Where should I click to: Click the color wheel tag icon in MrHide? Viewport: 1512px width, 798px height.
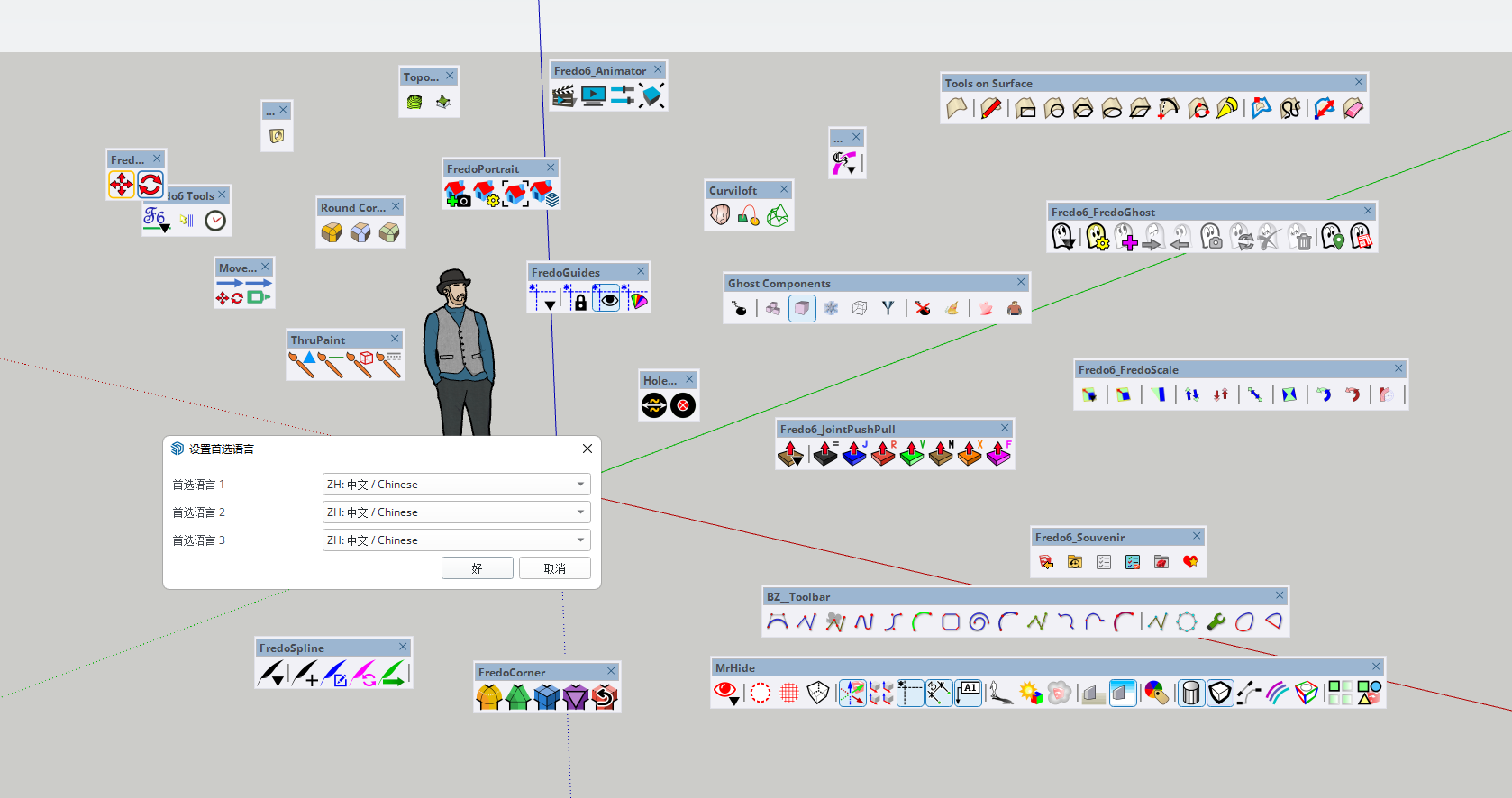click(1155, 693)
